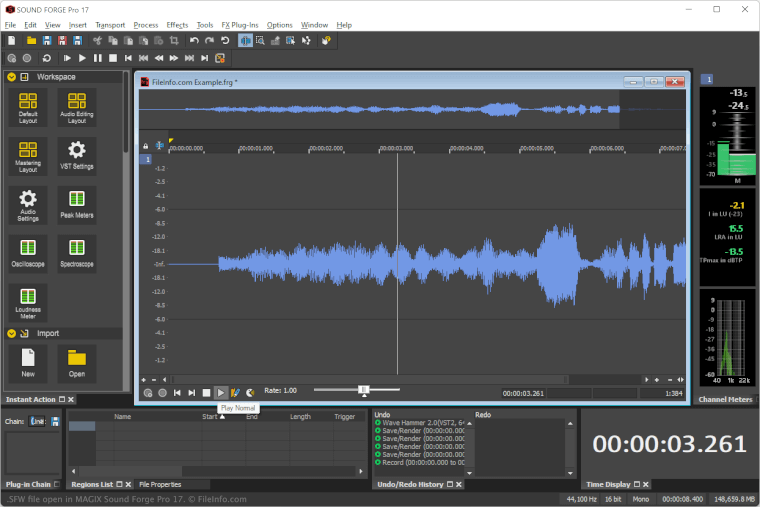Collapse the Workspace section

pyautogui.click(x=12, y=77)
